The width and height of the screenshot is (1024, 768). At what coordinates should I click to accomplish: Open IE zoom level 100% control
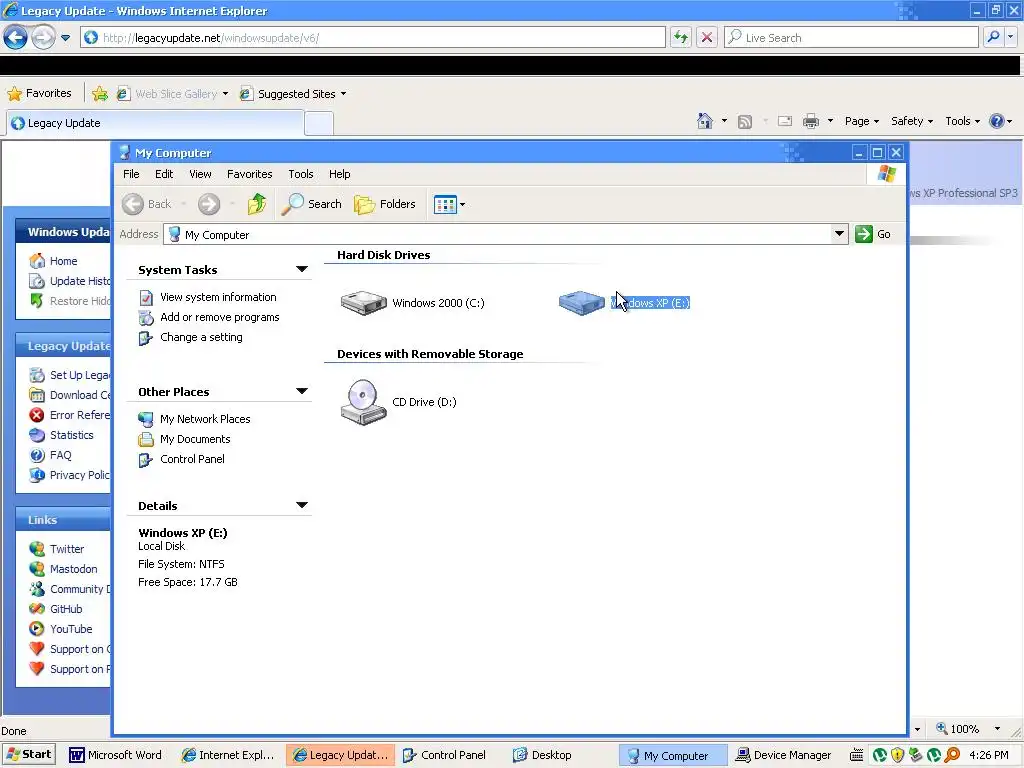[x=968, y=729]
